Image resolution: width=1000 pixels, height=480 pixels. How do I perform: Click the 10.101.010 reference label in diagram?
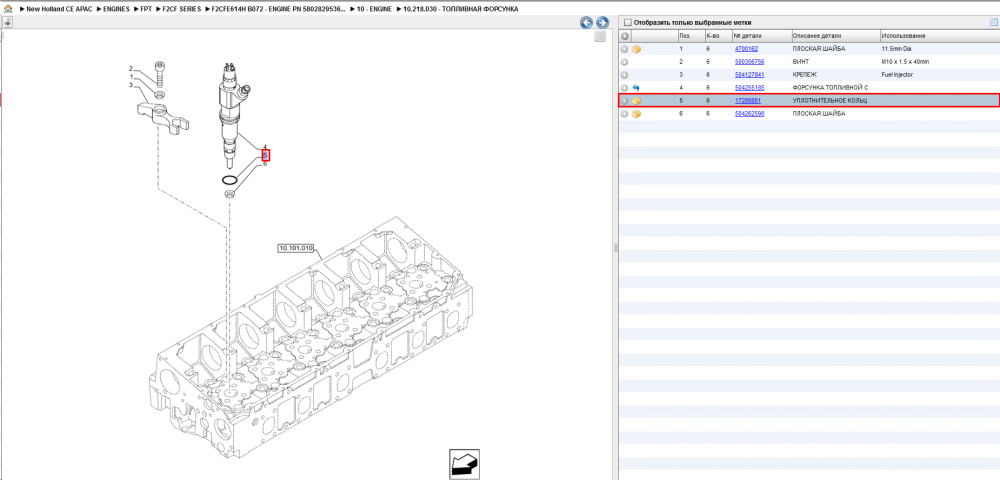point(296,248)
